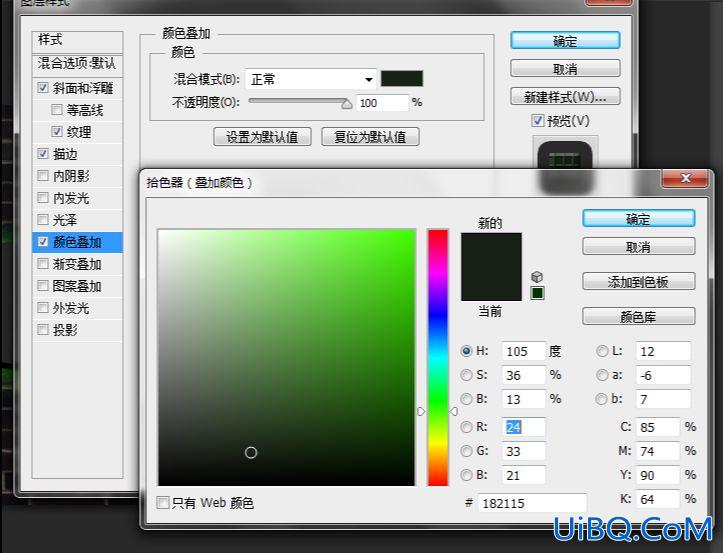The height and width of the screenshot is (553, 723).
Task: Select the R red radio button
Action: coord(466,427)
